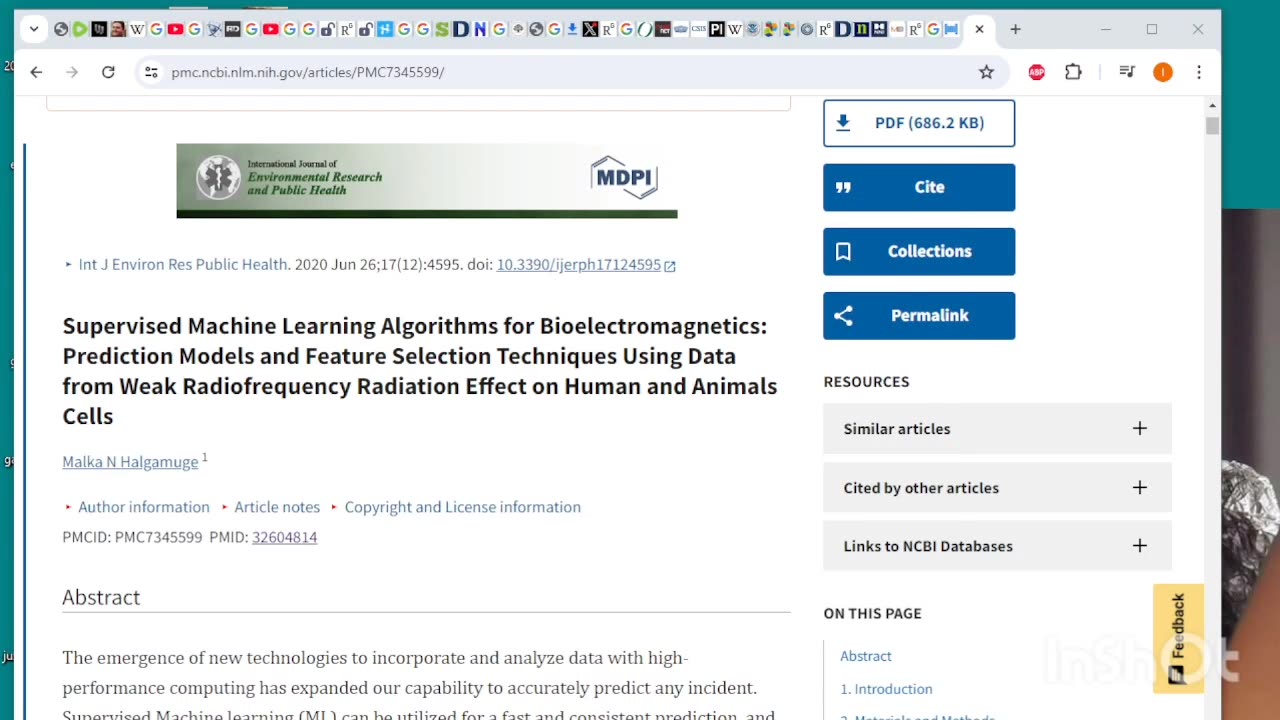Switch to the green S favicon tab

point(441,29)
